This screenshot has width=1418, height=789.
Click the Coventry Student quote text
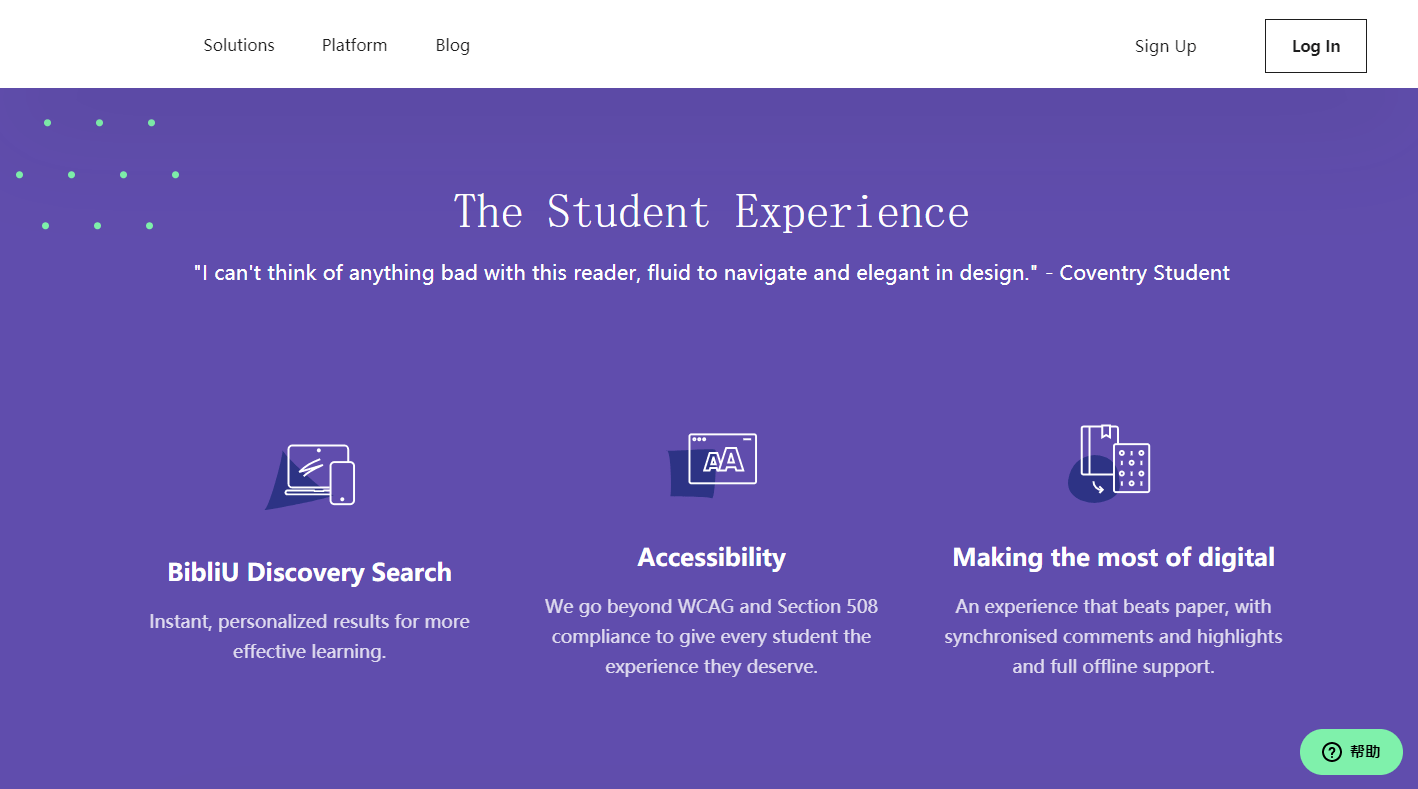tap(711, 272)
